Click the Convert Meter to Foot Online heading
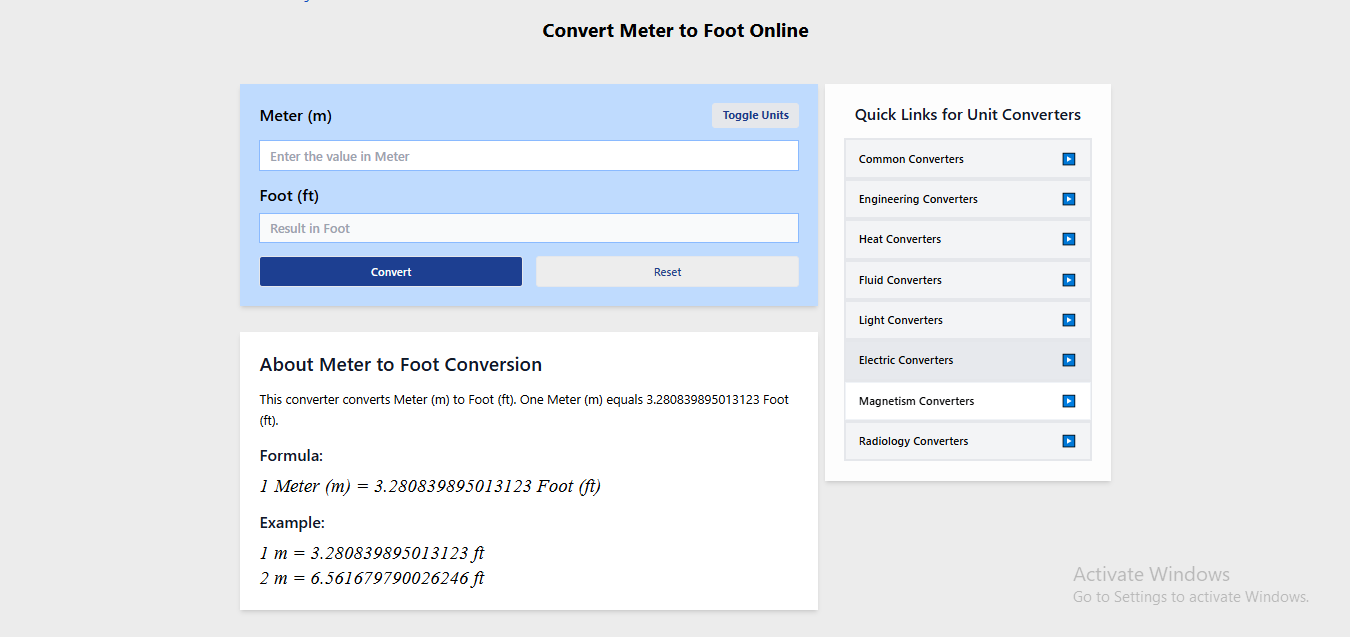 pyautogui.click(x=675, y=30)
